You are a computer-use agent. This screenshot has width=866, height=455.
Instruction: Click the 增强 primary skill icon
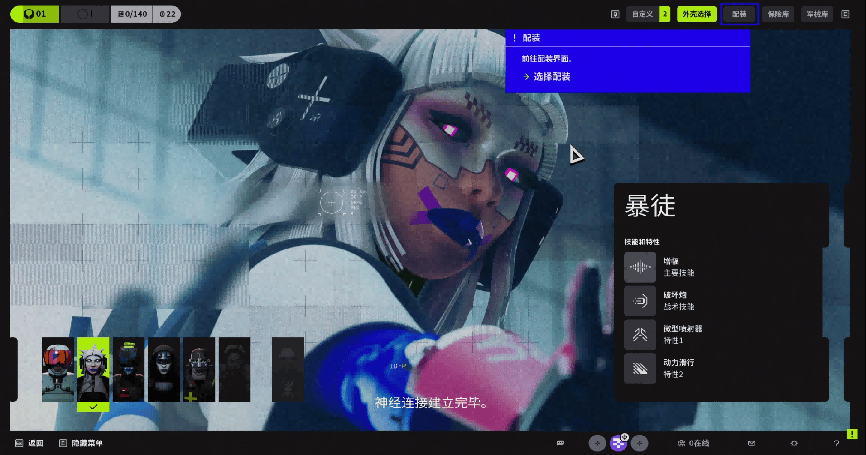click(640, 266)
